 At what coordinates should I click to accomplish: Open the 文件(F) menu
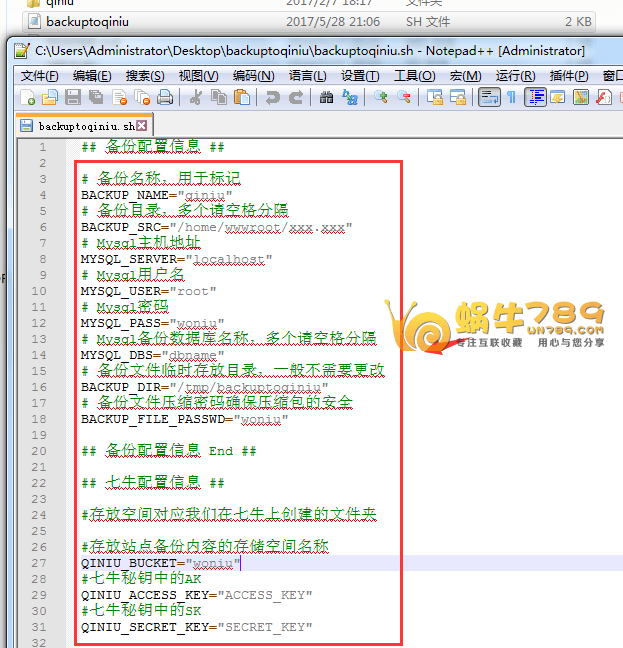[x=39, y=76]
